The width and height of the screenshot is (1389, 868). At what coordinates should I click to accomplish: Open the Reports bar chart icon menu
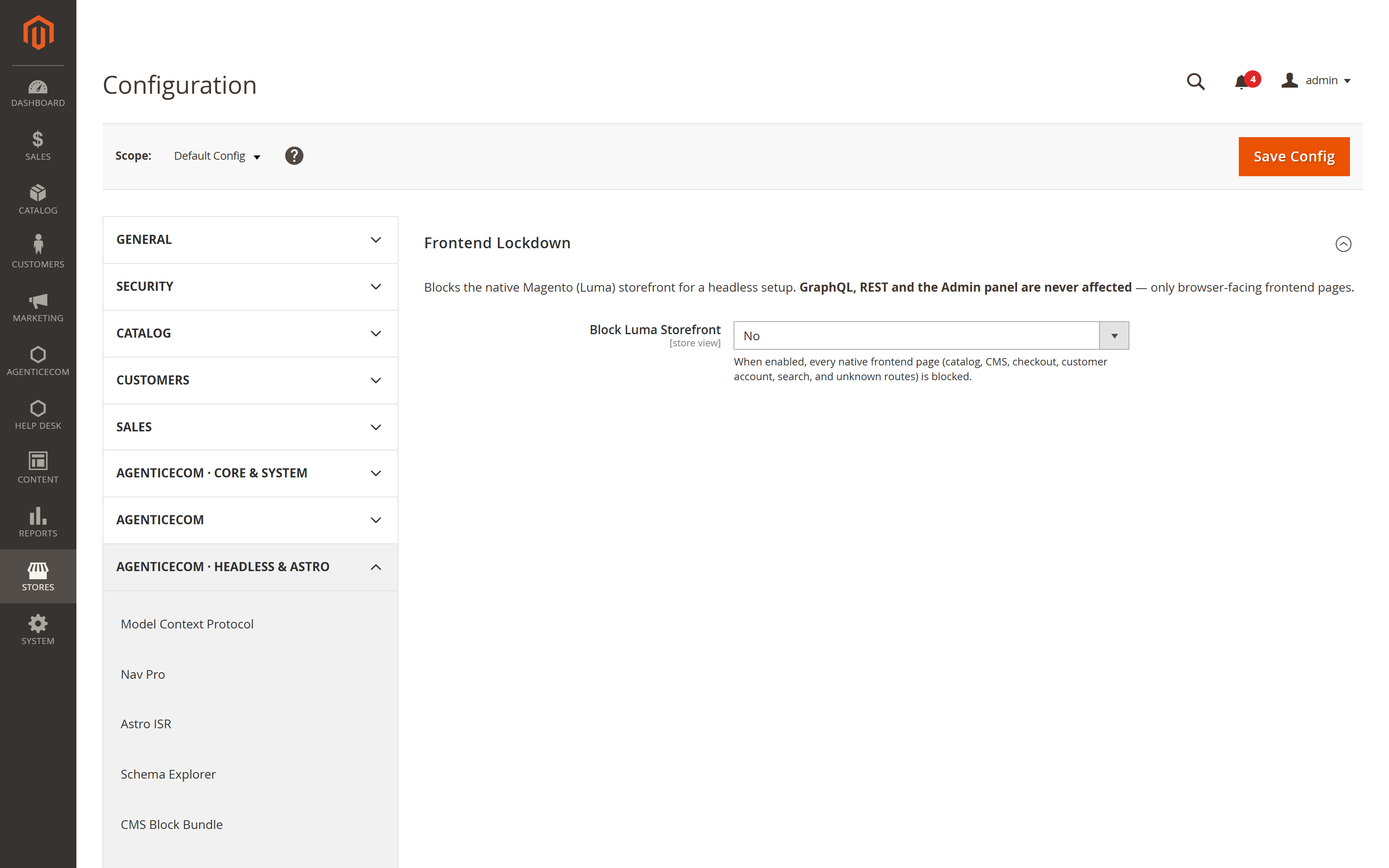coord(38,522)
